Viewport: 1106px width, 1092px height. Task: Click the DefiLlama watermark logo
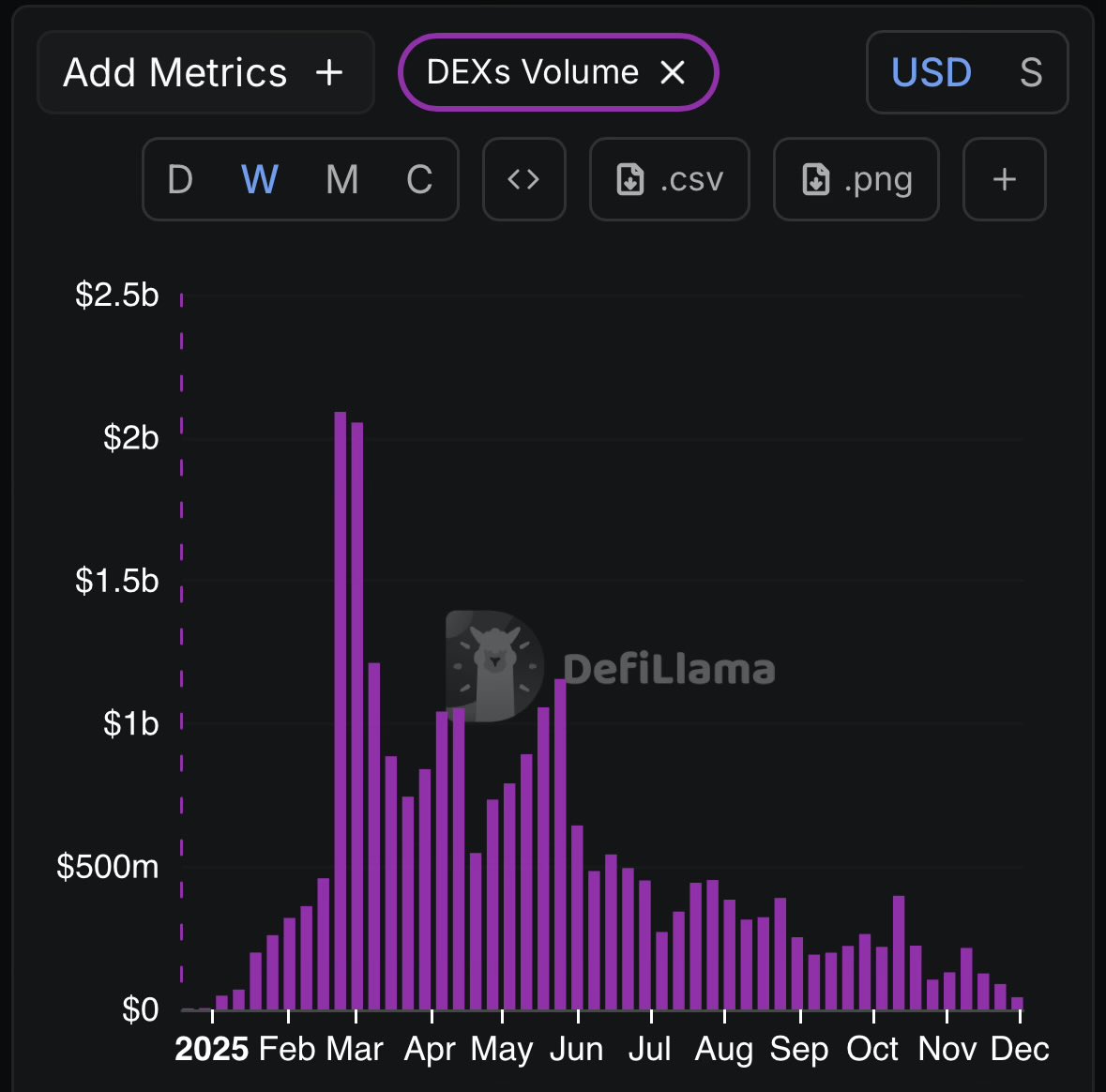click(x=494, y=666)
